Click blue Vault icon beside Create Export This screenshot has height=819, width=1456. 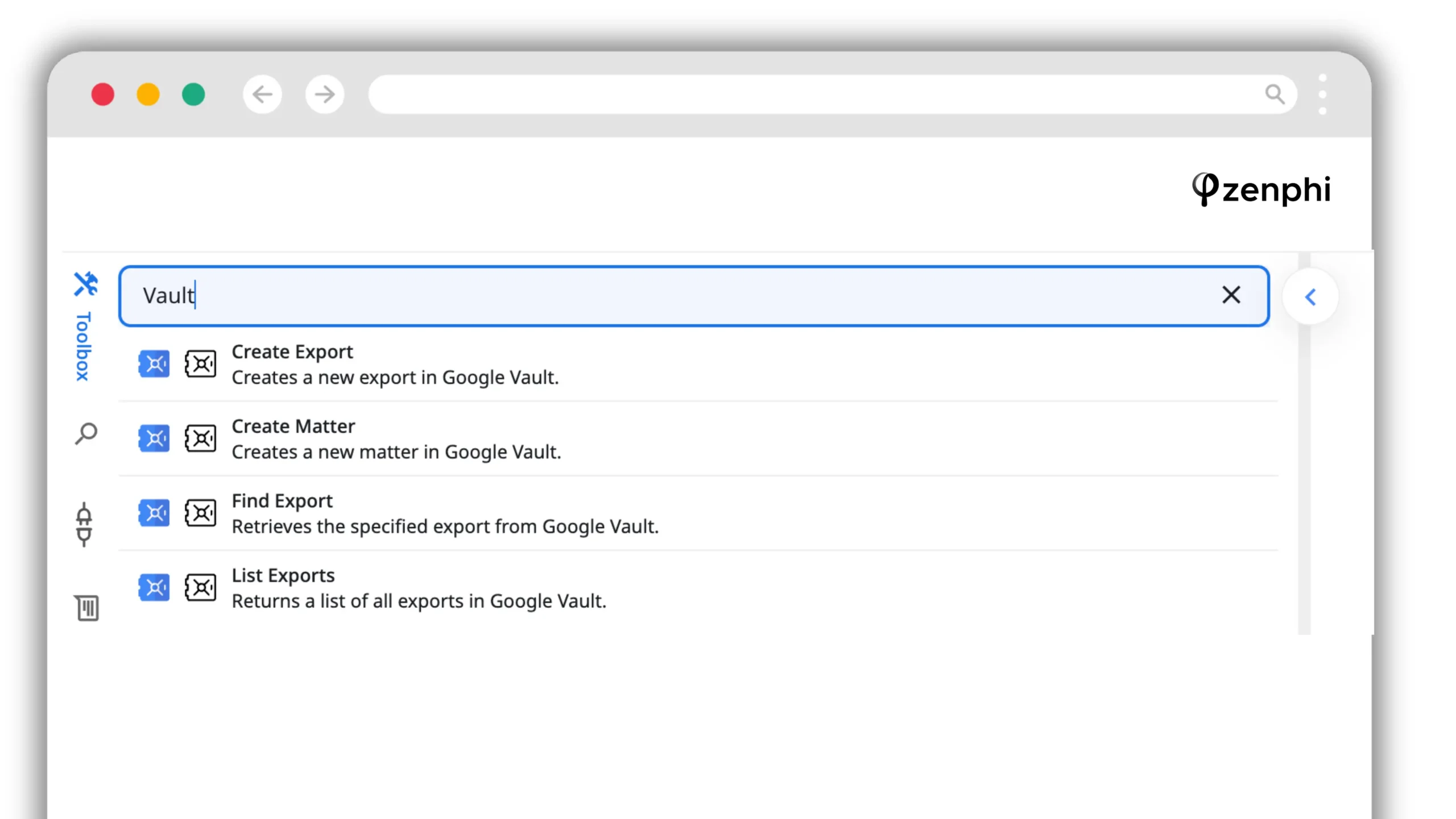154,364
